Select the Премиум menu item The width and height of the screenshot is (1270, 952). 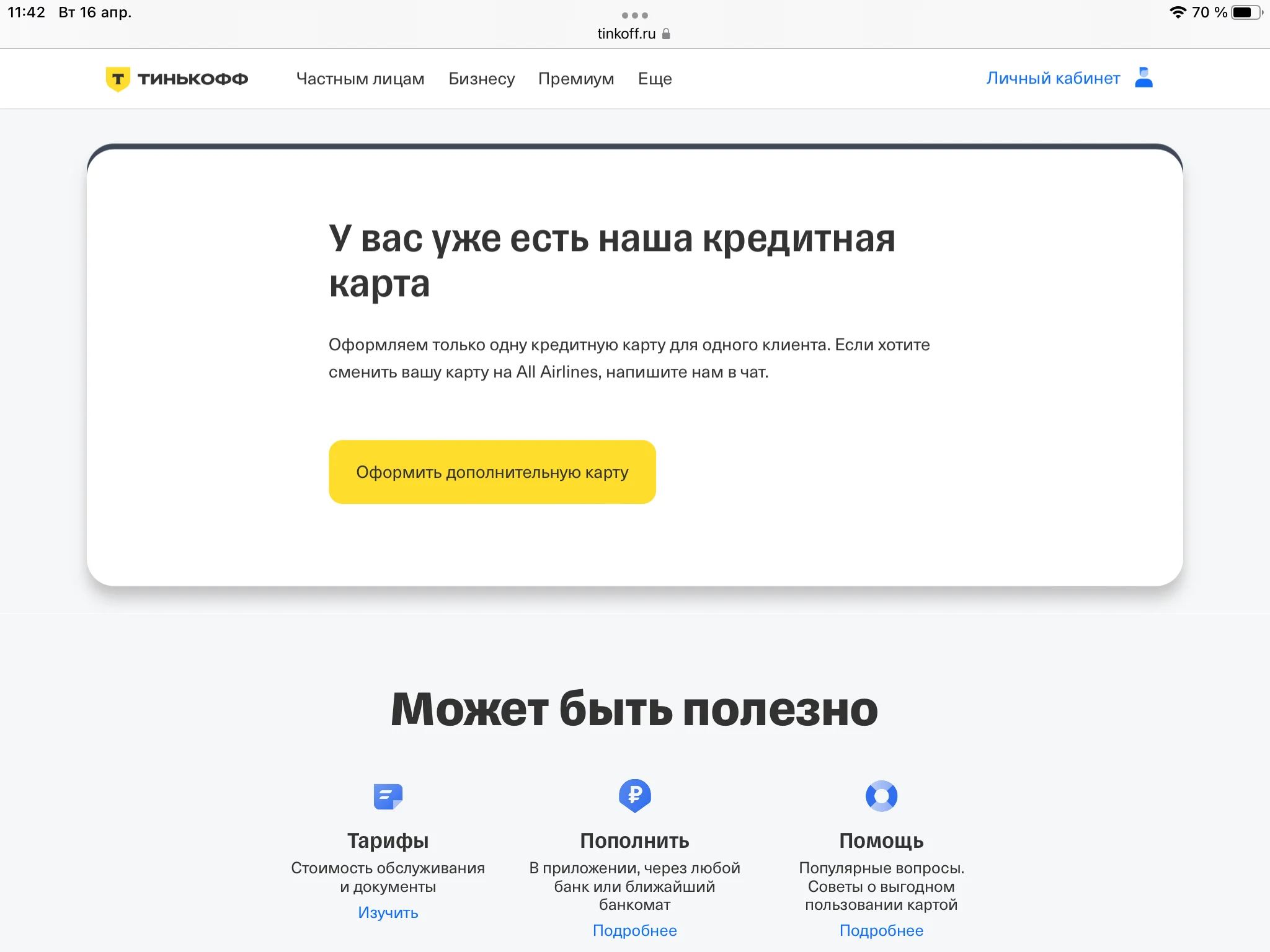(x=576, y=79)
